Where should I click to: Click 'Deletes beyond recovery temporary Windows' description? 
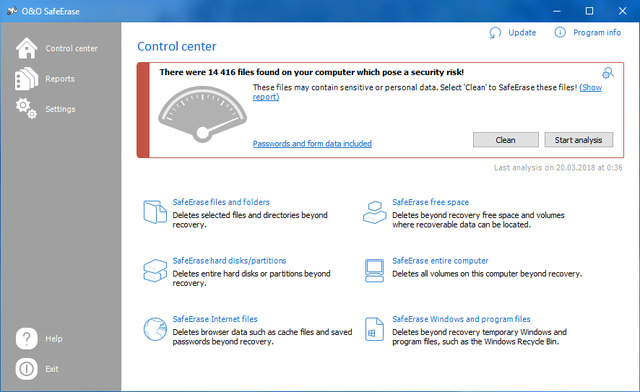(x=479, y=337)
